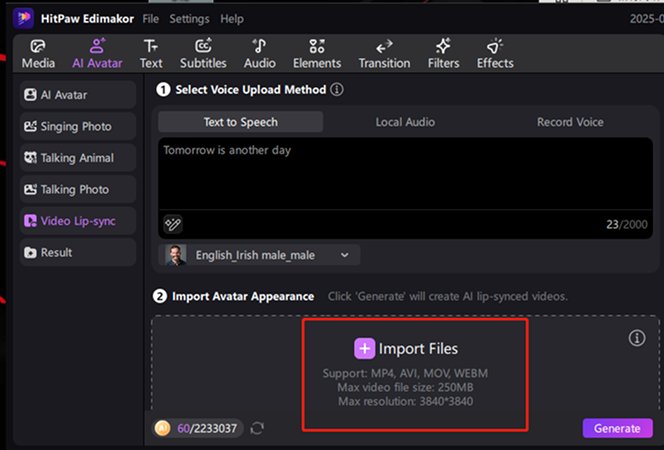The width and height of the screenshot is (664, 450).
Task: Select Talking Photo in the sidebar
Action: pyautogui.click(x=78, y=189)
